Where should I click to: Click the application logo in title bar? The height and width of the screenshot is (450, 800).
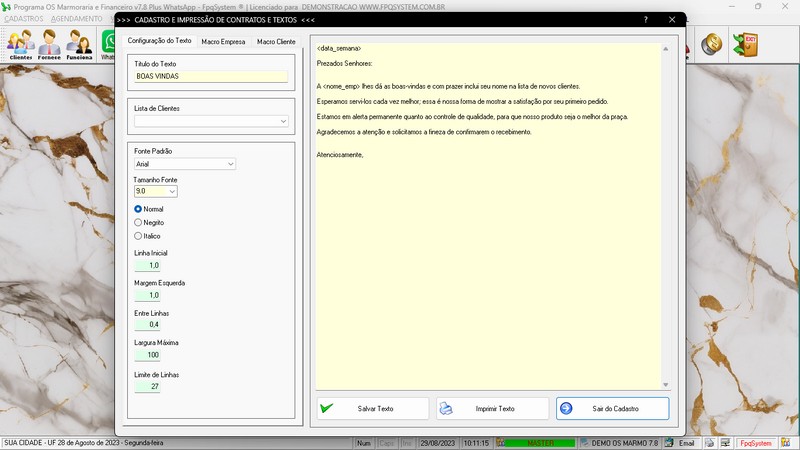6,7
